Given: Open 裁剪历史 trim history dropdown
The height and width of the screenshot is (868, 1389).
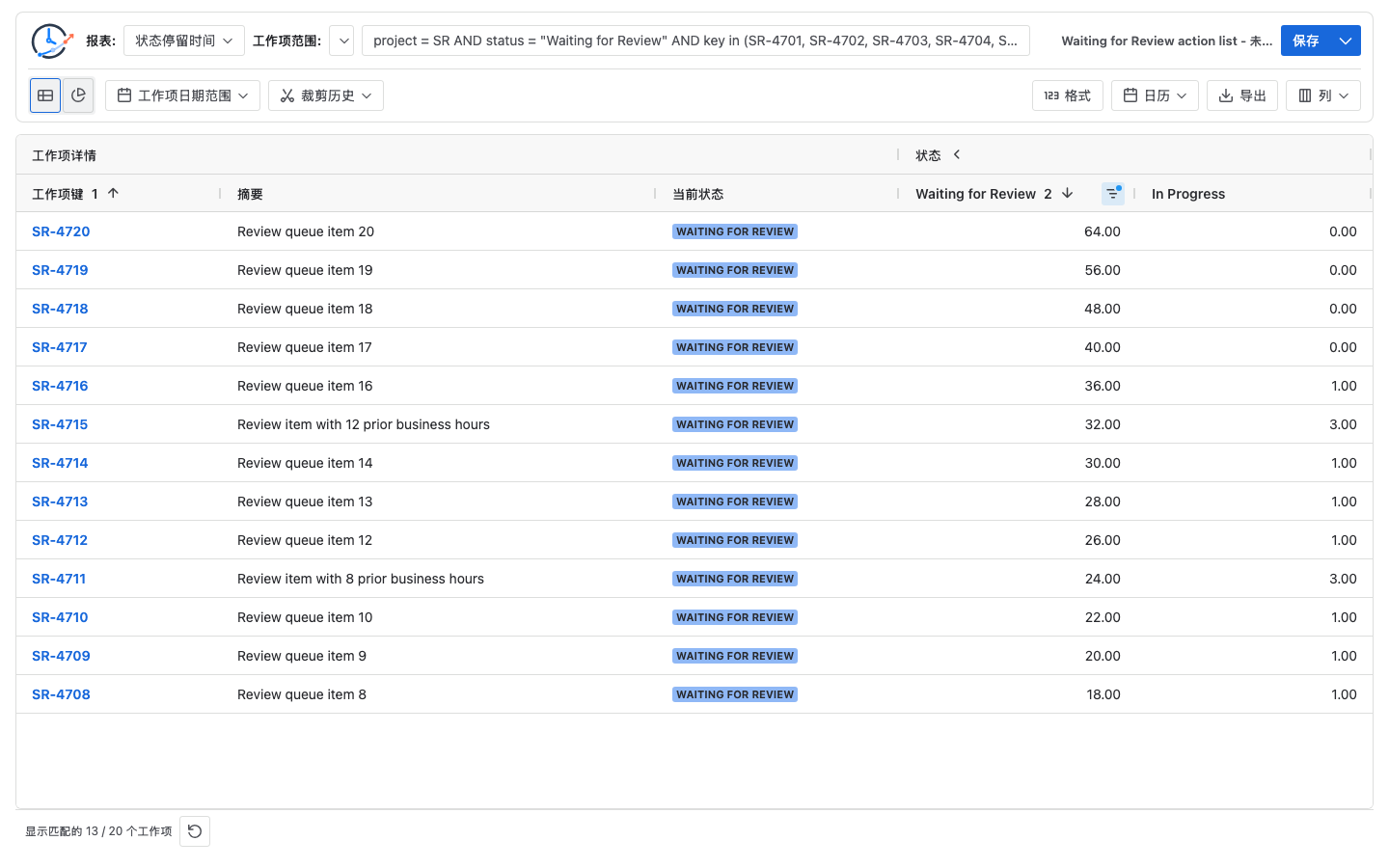Looking at the screenshot, I should [x=326, y=95].
